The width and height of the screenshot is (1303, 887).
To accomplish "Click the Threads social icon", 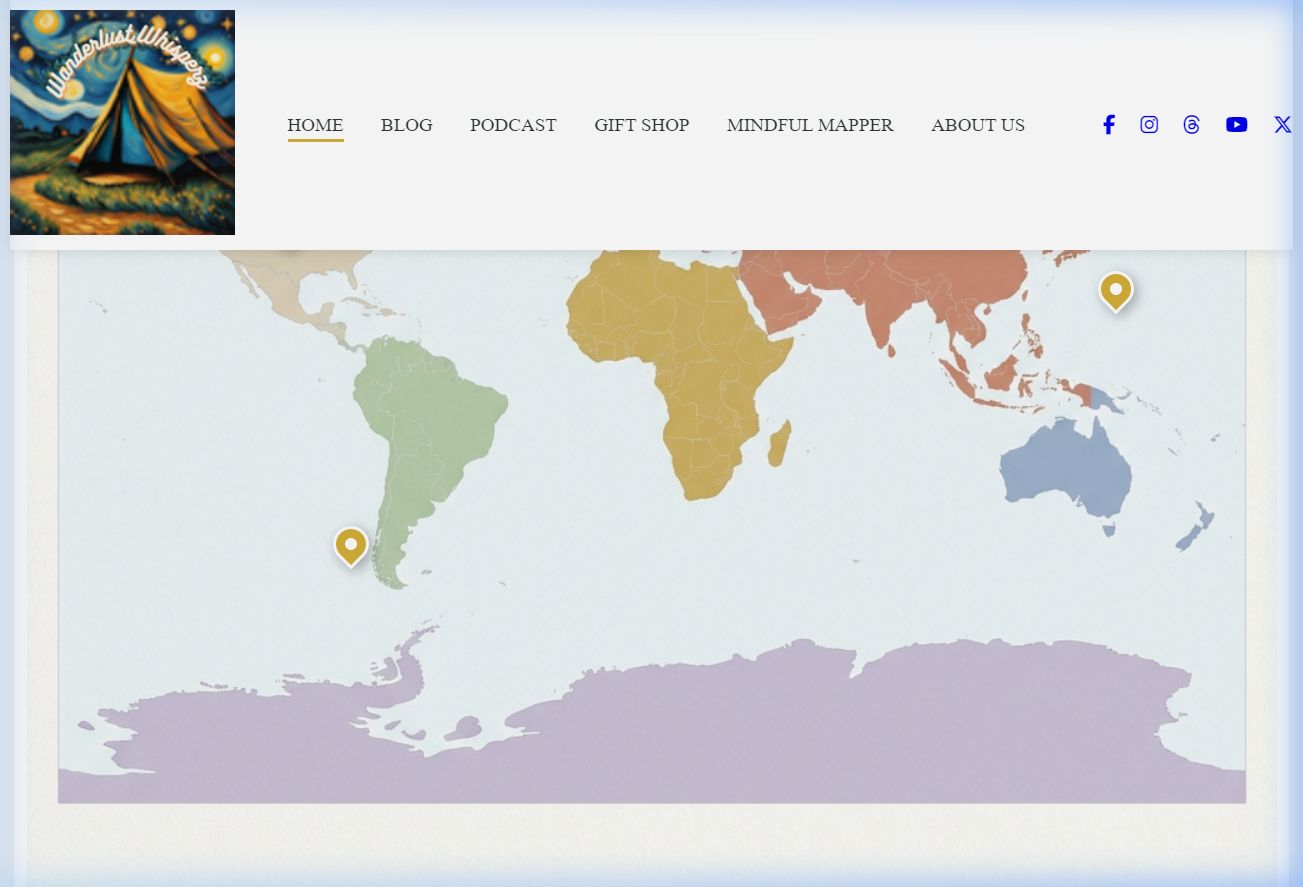I will 1191,125.
